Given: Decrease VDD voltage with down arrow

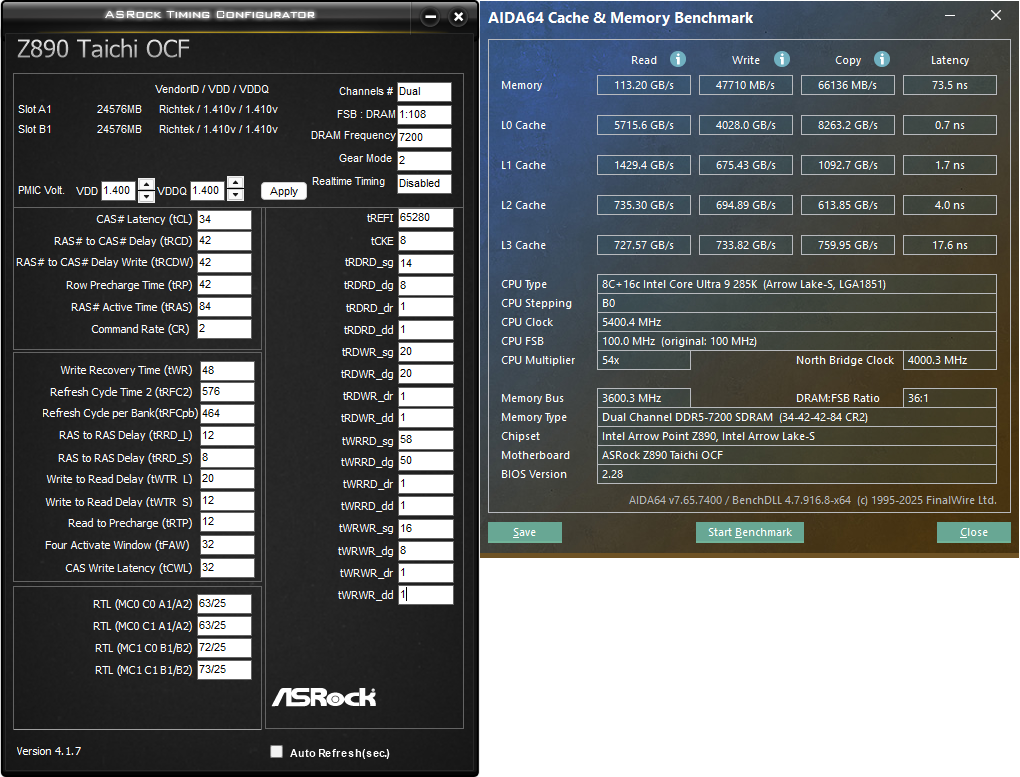Looking at the screenshot, I should 146,196.
